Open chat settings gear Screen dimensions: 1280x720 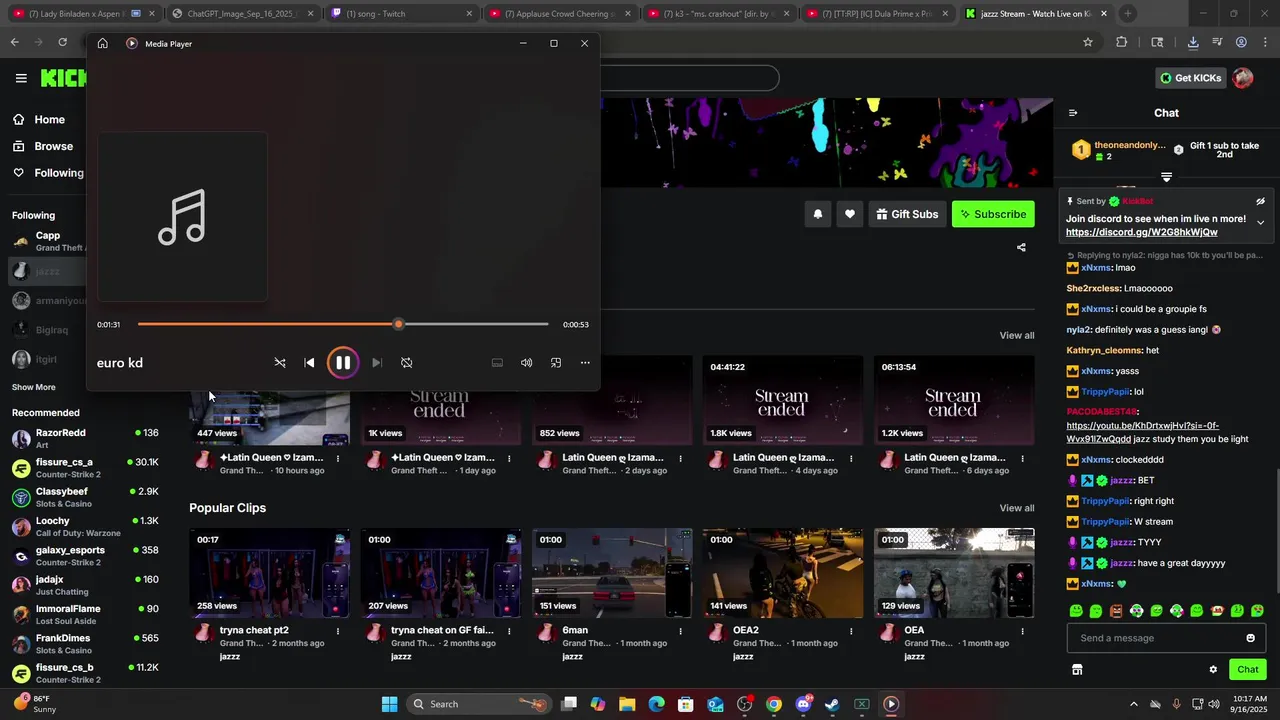1213,670
